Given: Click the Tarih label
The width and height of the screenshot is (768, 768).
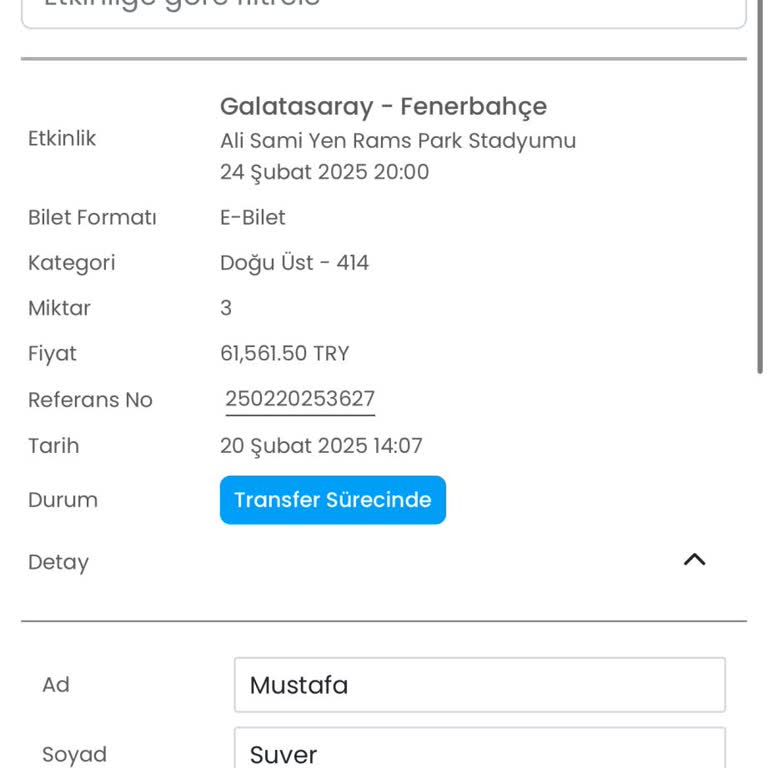Looking at the screenshot, I should [x=53, y=446].
